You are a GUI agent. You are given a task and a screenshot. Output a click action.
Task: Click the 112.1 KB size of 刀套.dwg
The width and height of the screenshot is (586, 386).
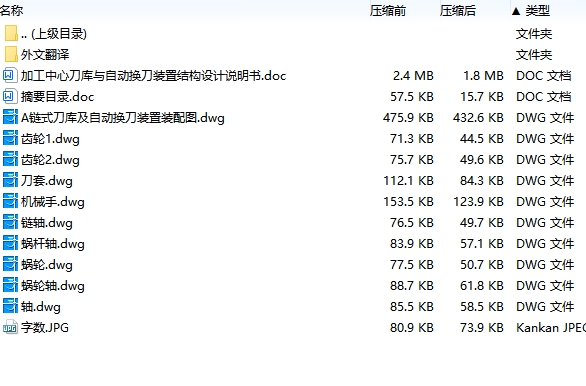(408, 180)
